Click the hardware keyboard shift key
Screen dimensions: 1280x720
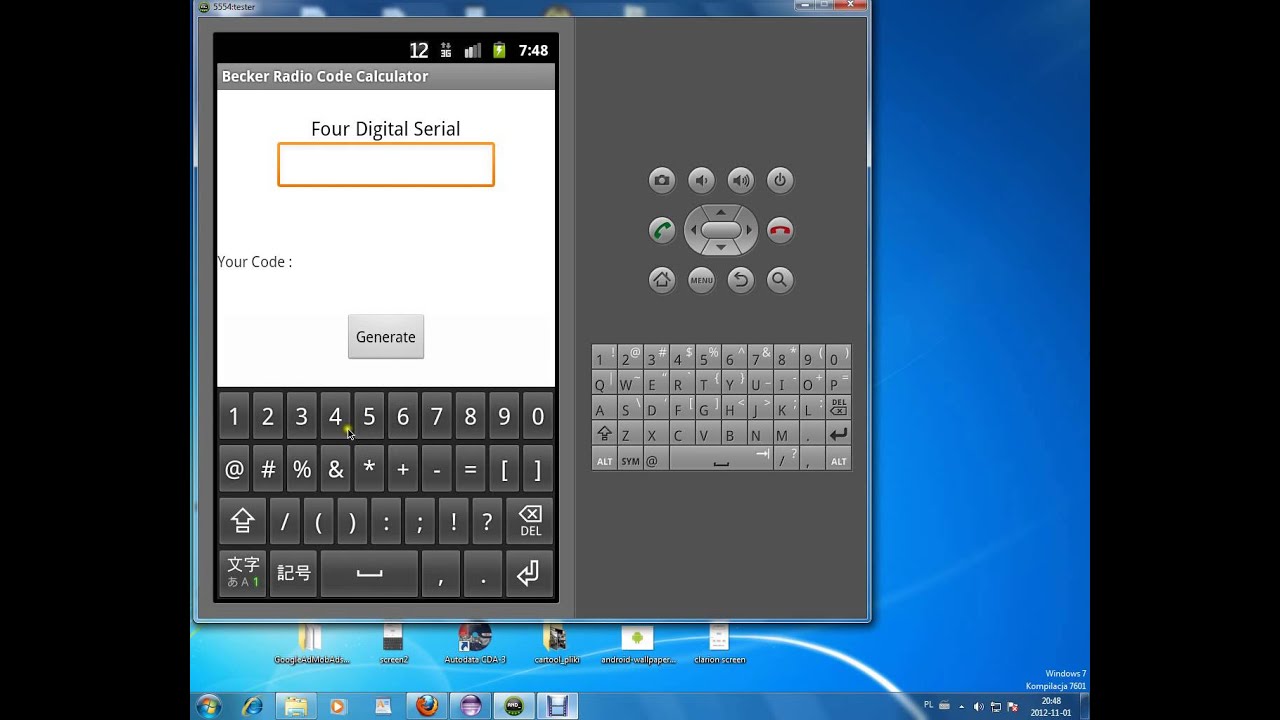(604, 434)
